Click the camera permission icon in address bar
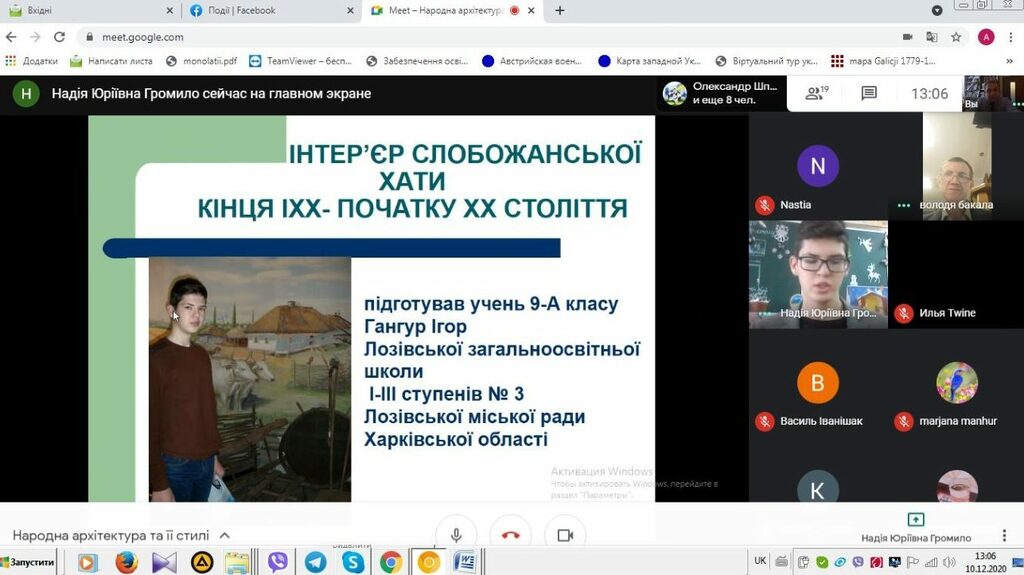Screen dimensions: 1024x575 pyautogui.click(x=908, y=37)
